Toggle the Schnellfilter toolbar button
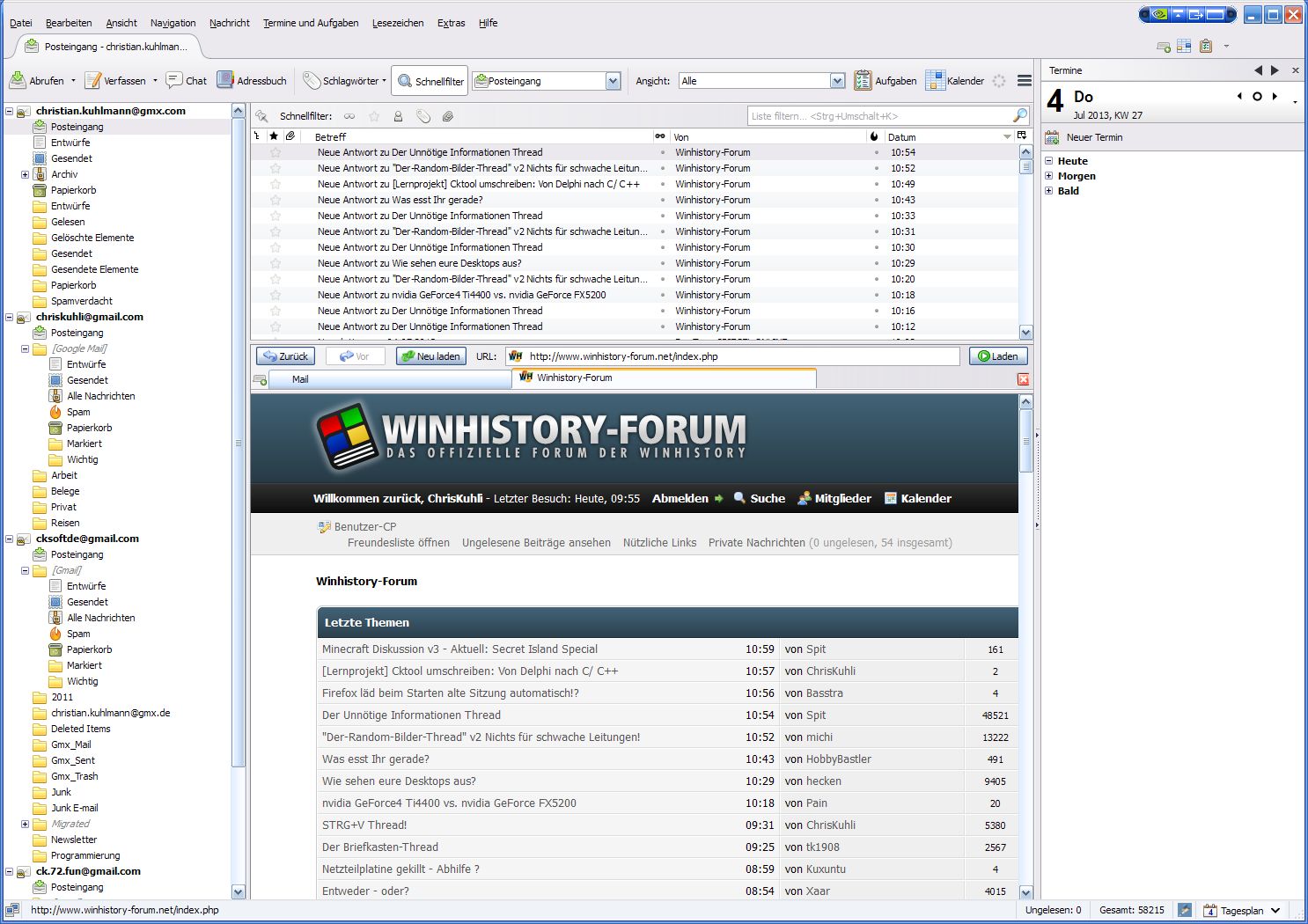 430,81
